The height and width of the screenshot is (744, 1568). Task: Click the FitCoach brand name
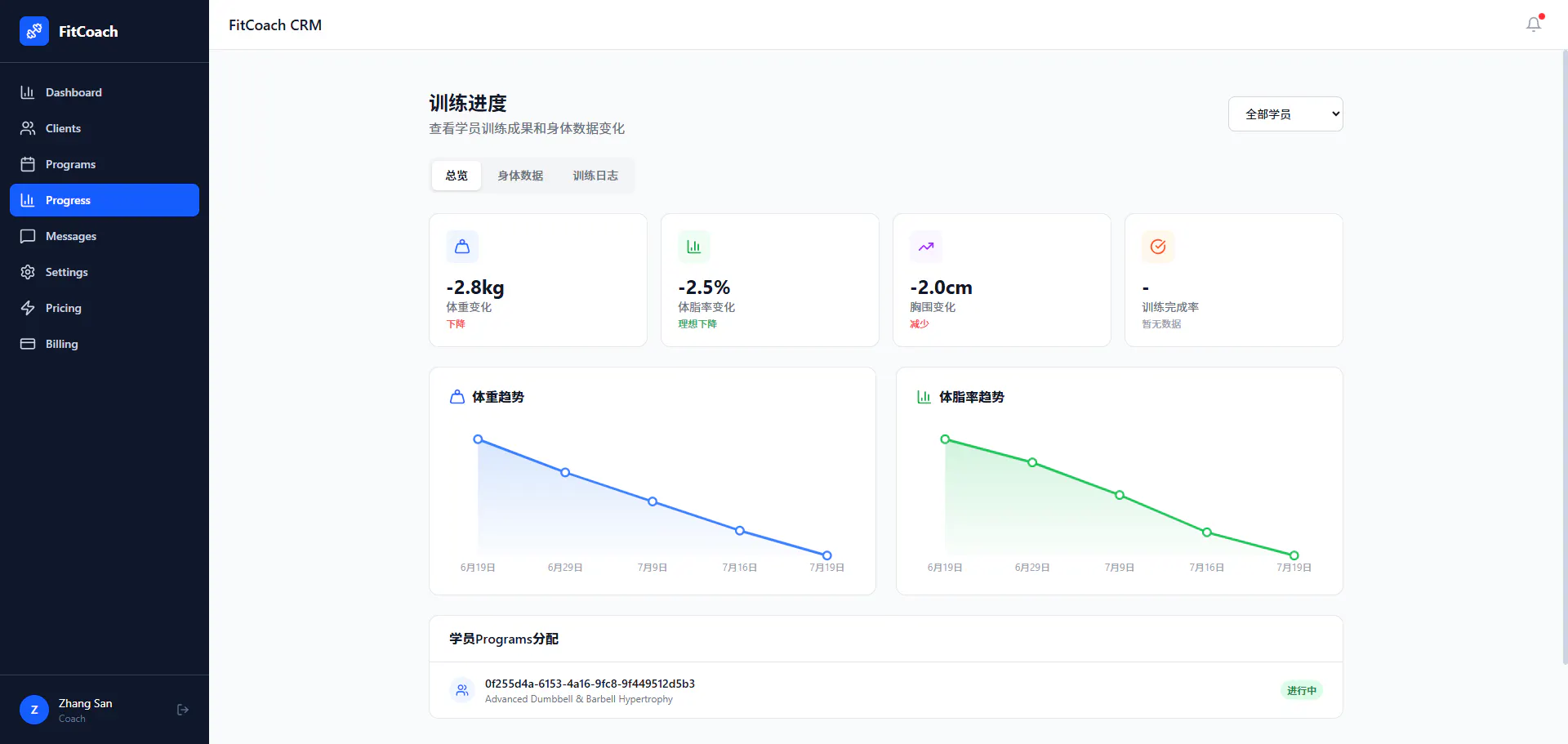point(88,31)
